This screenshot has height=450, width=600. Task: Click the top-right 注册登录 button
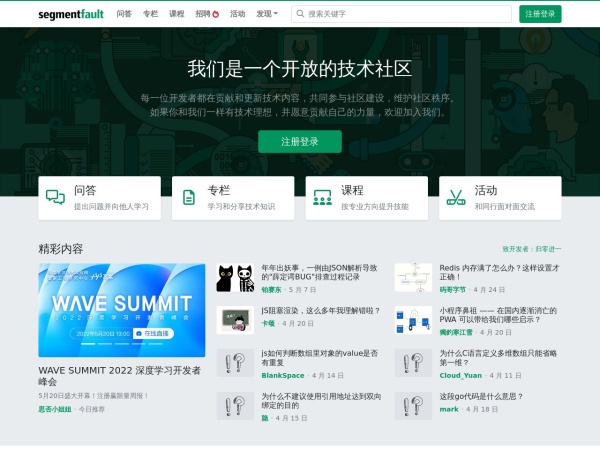coord(540,14)
